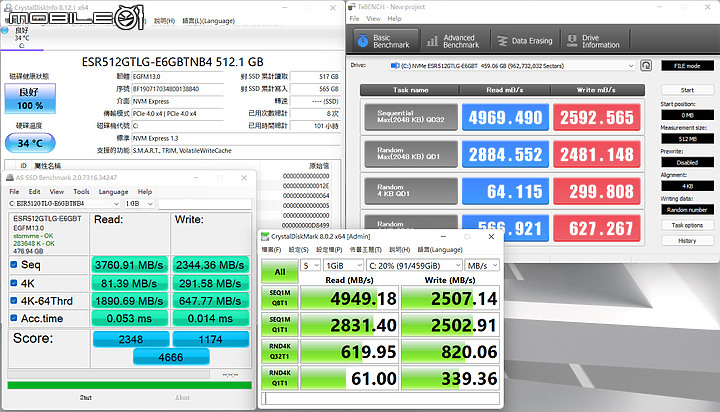Image resolution: width=720 pixels, height=412 pixels.
Task: Click the CrystalDiskMark bottom comment field
Action: tap(380, 398)
